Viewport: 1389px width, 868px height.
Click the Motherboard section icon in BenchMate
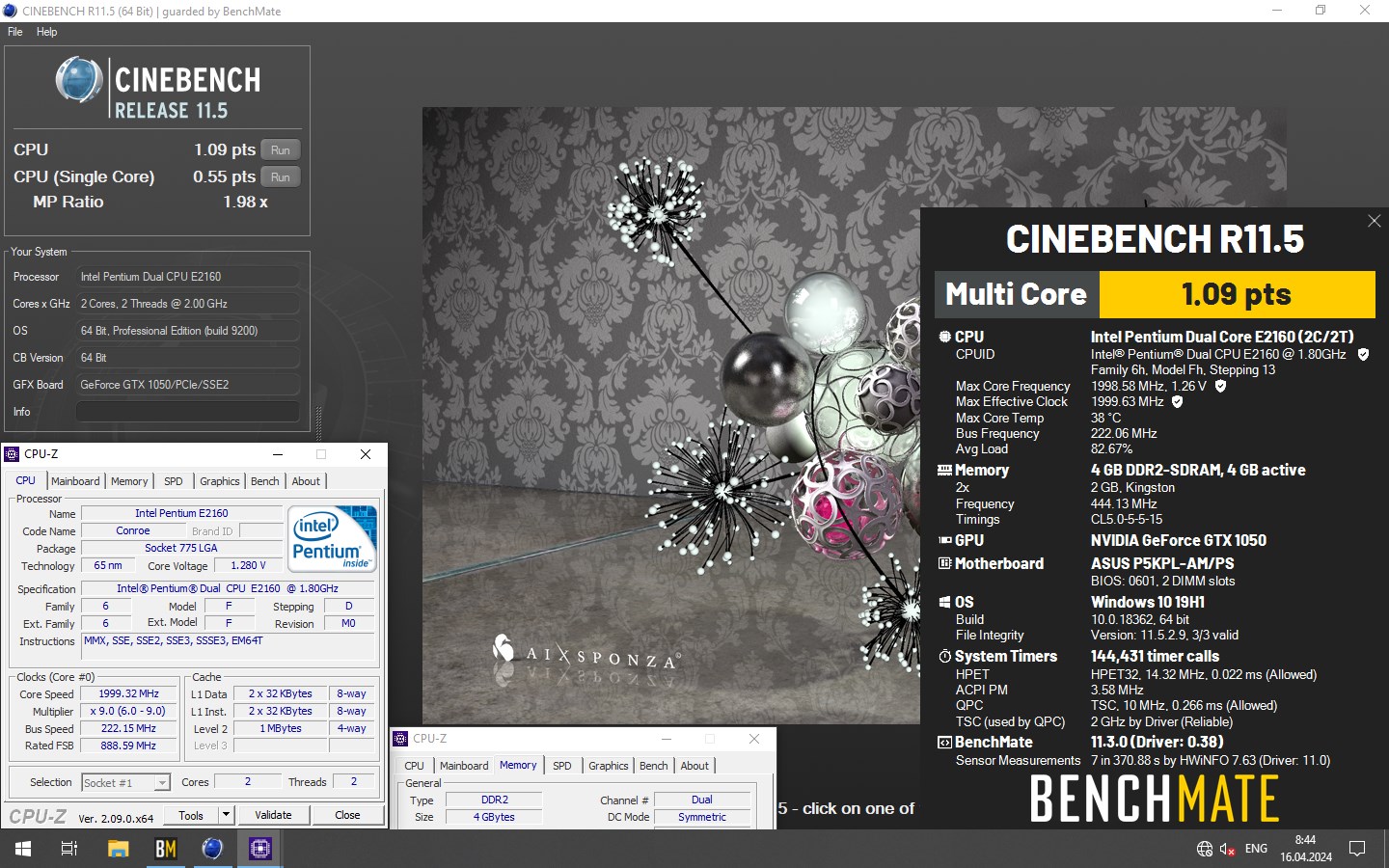click(945, 563)
